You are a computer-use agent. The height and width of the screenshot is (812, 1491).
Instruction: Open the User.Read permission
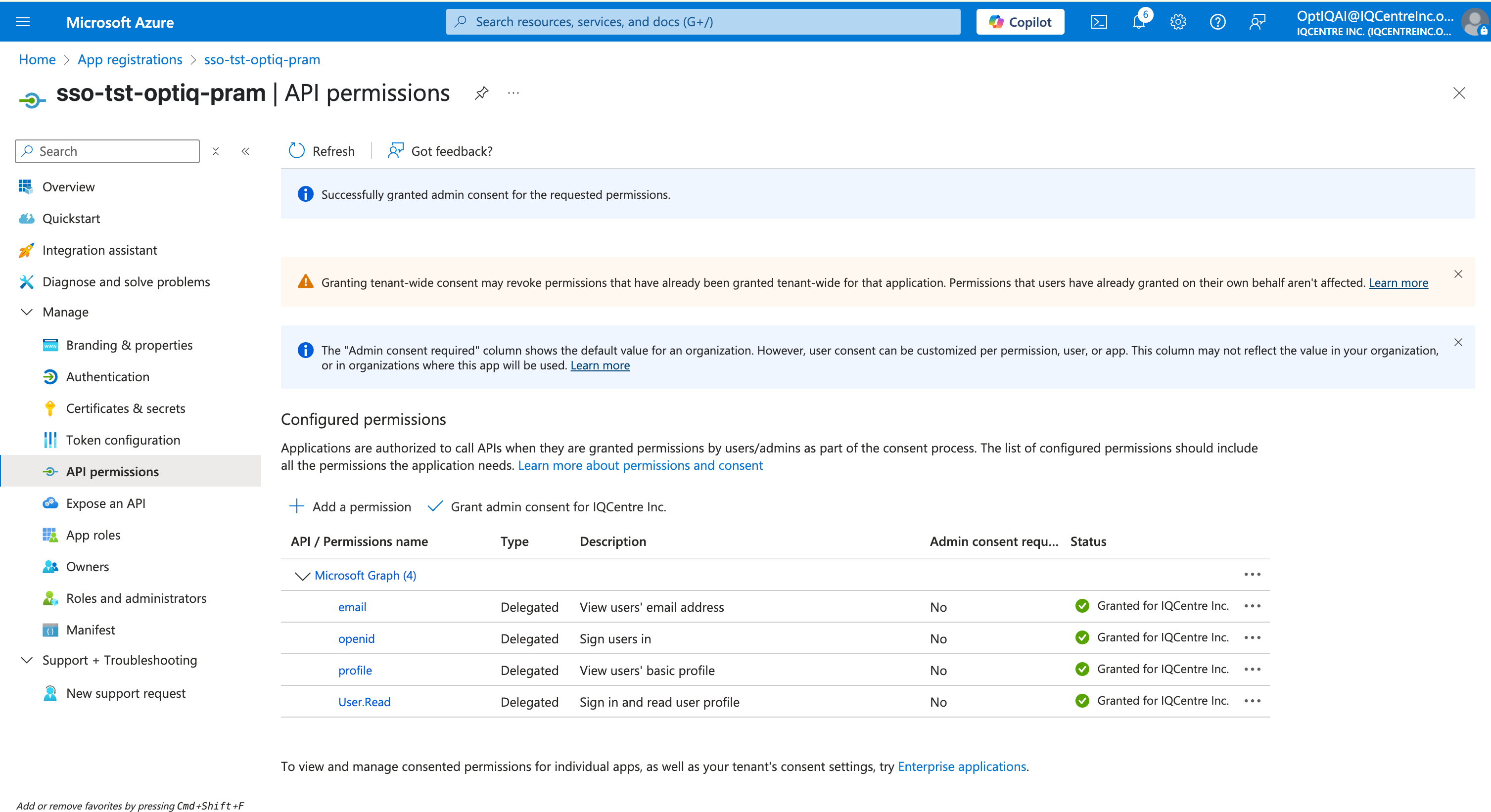364,702
